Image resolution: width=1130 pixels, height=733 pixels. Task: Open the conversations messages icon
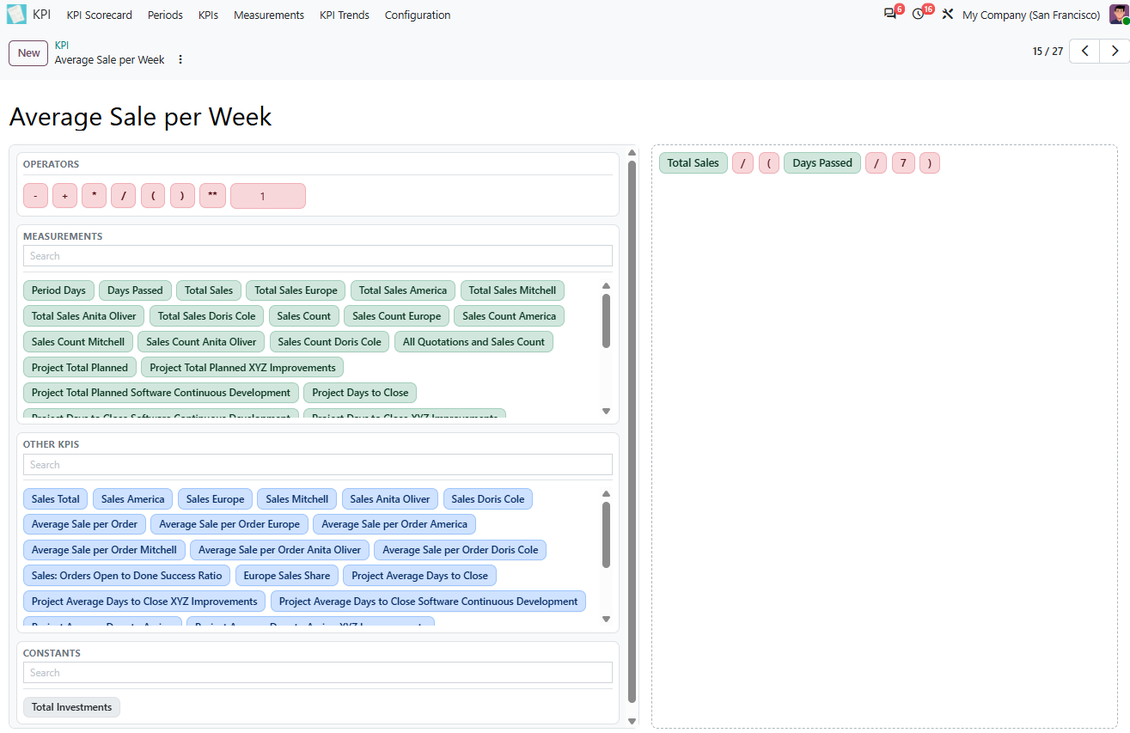tap(891, 14)
